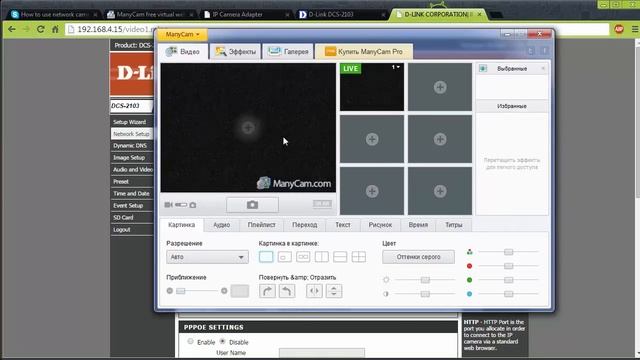Click the Купить ManyCam Pro tab
This screenshot has width=640, height=360.
[364, 51]
